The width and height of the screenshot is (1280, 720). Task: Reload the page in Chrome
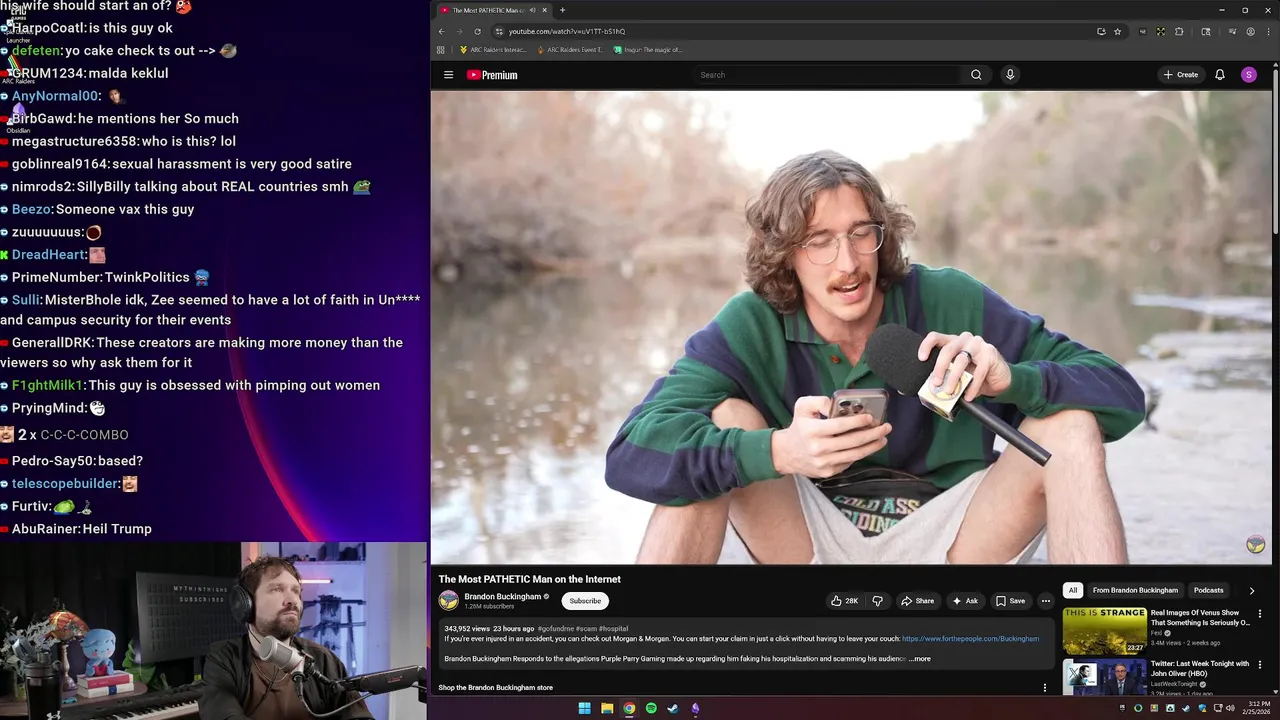point(477,31)
